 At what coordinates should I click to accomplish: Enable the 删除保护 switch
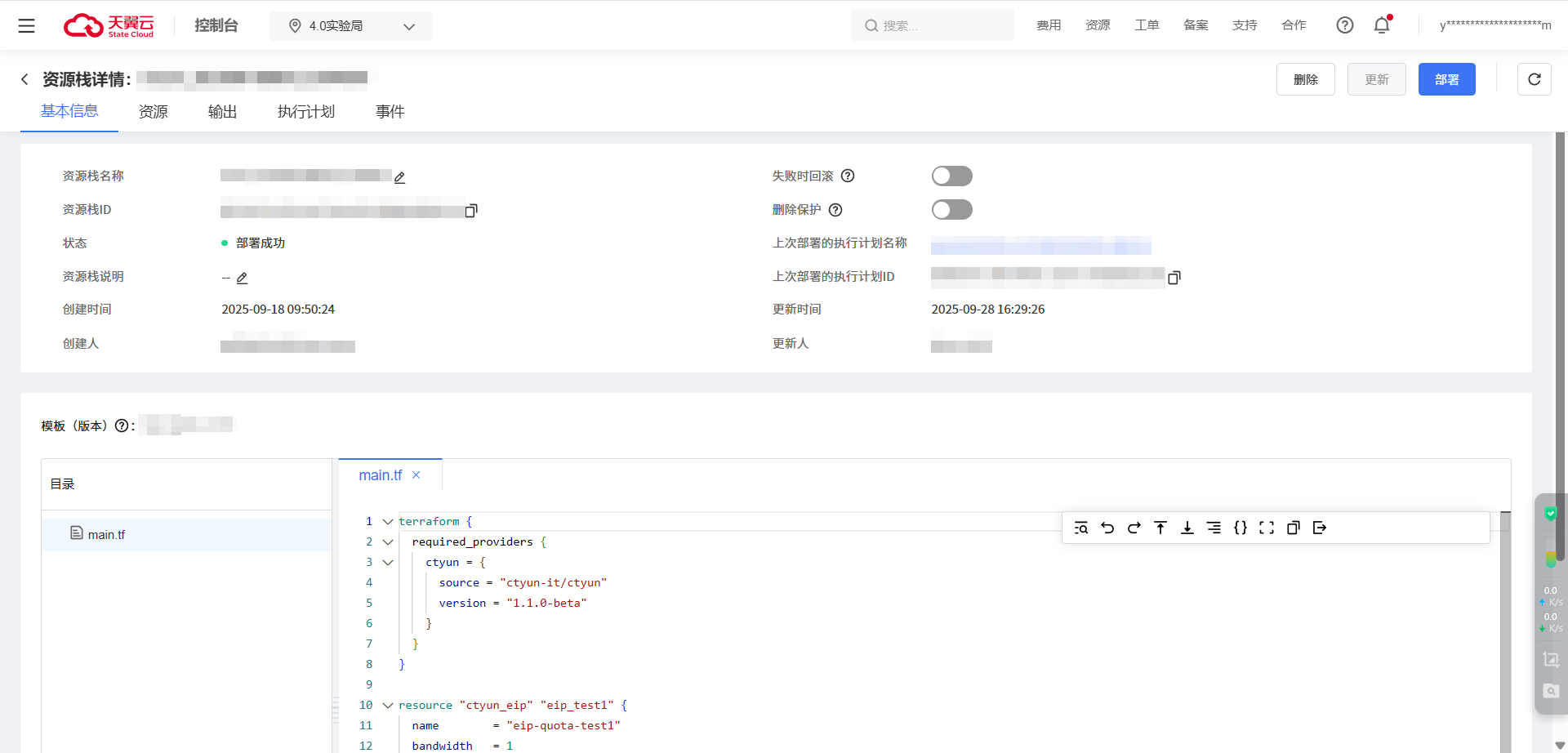click(951, 210)
